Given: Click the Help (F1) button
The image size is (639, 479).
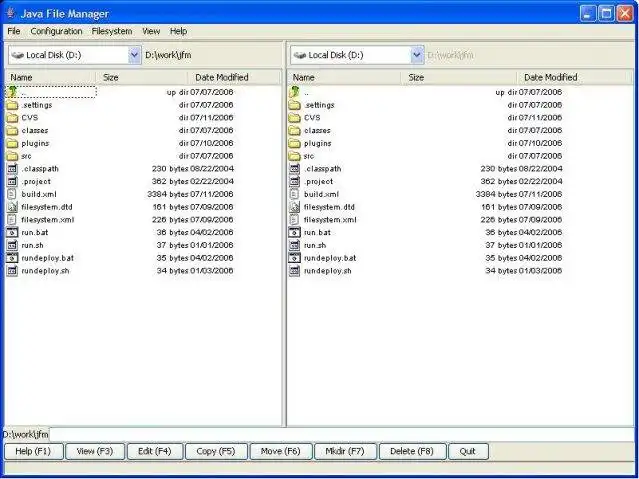Looking at the screenshot, I should [x=33, y=451].
